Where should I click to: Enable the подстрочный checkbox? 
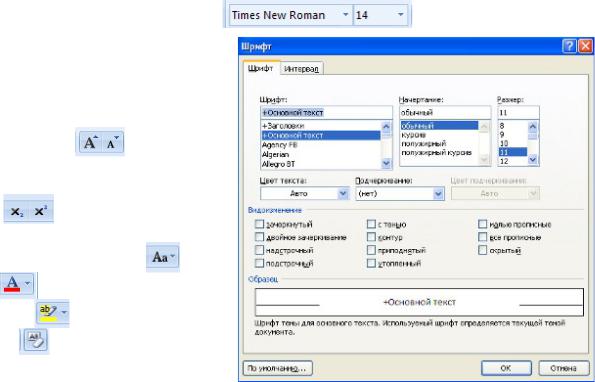[x=259, y=263]
